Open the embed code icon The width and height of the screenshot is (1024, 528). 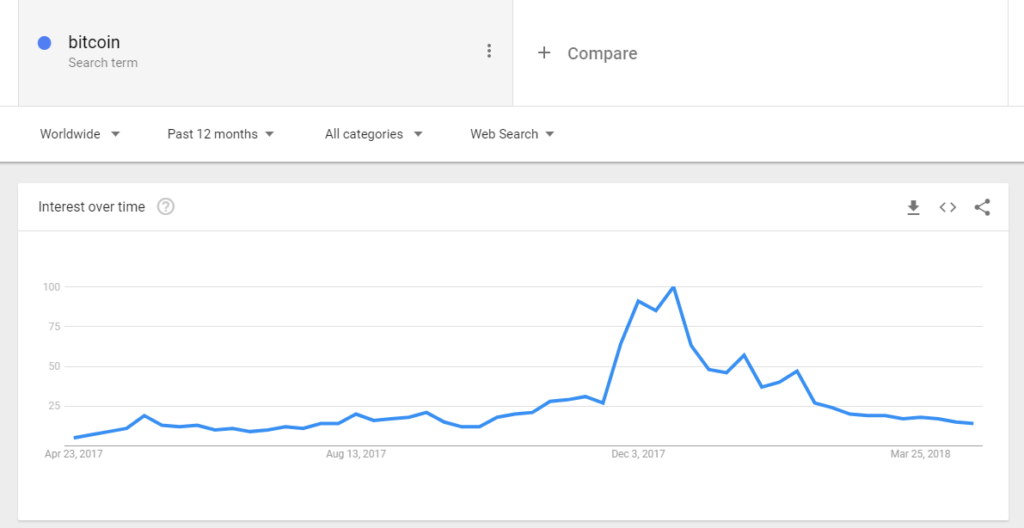click(x=948, y=207)
